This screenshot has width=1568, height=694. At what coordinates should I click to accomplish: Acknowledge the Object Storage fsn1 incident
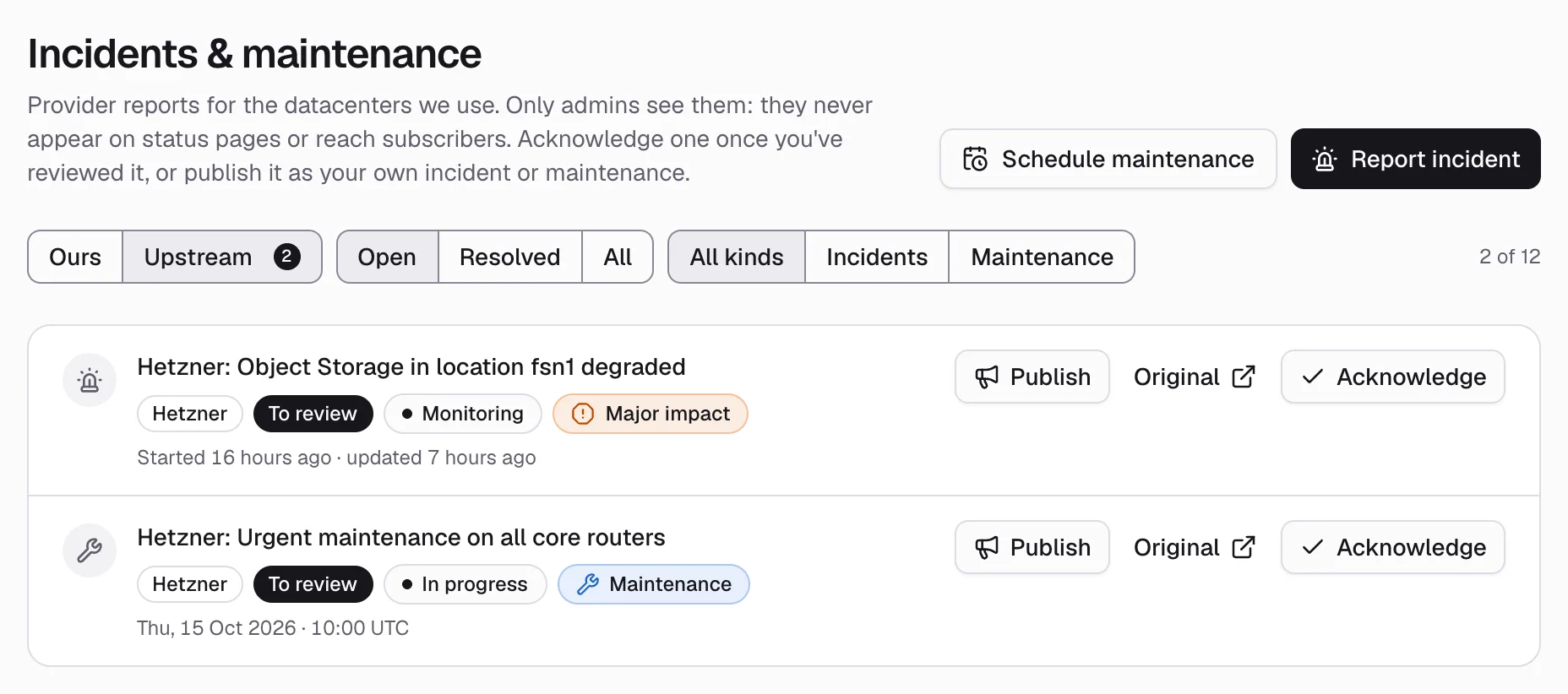(1393, 377)
